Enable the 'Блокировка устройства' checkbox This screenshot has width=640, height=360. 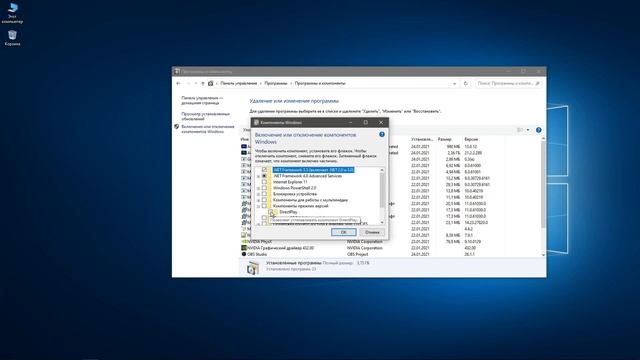[x=264, y=194]
